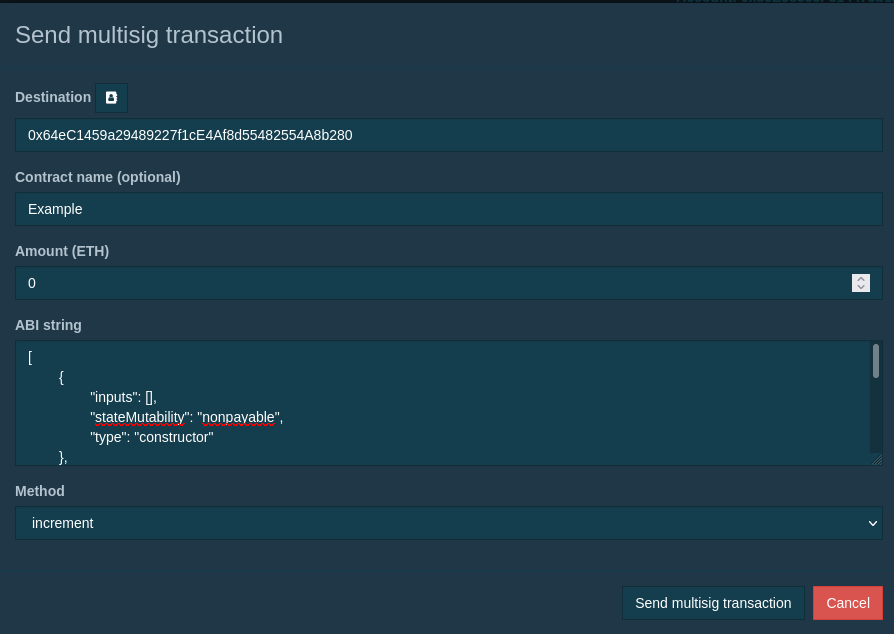Click the ABI textarea resize handle
Image resolution: width=894 pixels, height=634 pixels.
[x=877, y=459]
